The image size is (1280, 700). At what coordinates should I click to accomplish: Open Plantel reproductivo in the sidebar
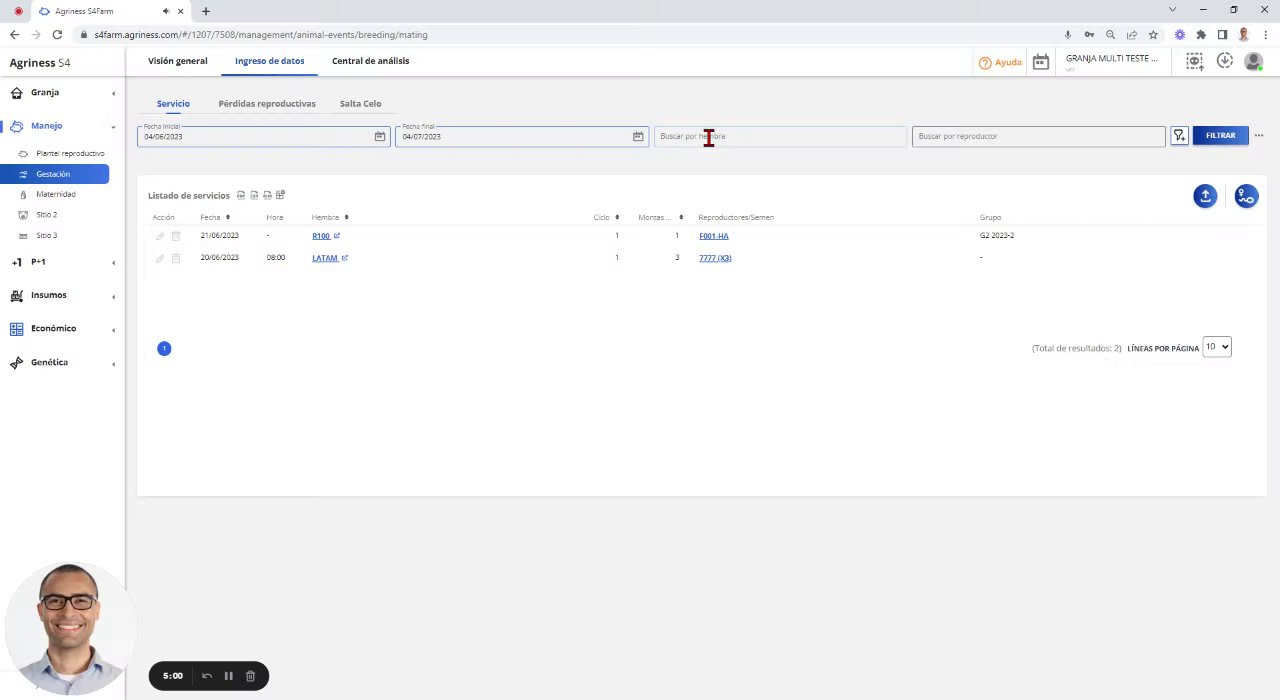coord(70,154)
